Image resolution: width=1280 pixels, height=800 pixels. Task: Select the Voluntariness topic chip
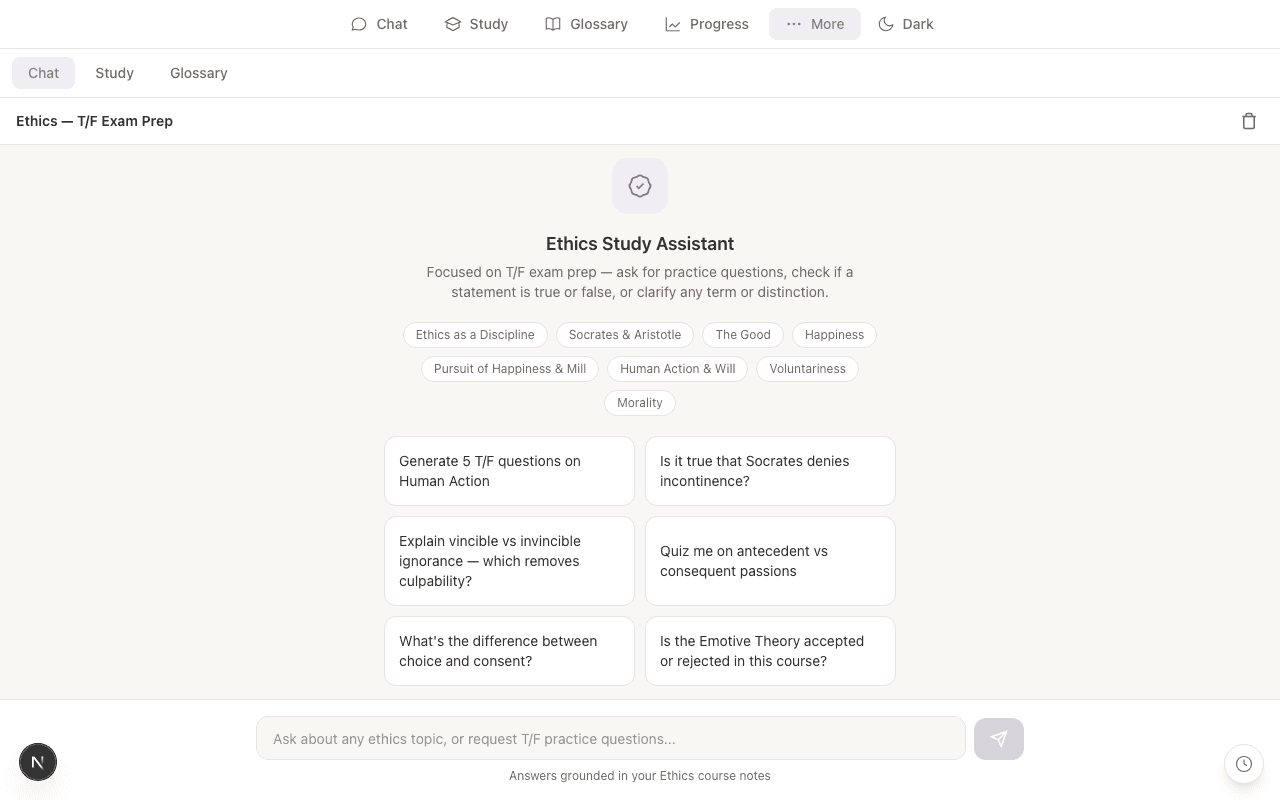[x=807, y=369]
